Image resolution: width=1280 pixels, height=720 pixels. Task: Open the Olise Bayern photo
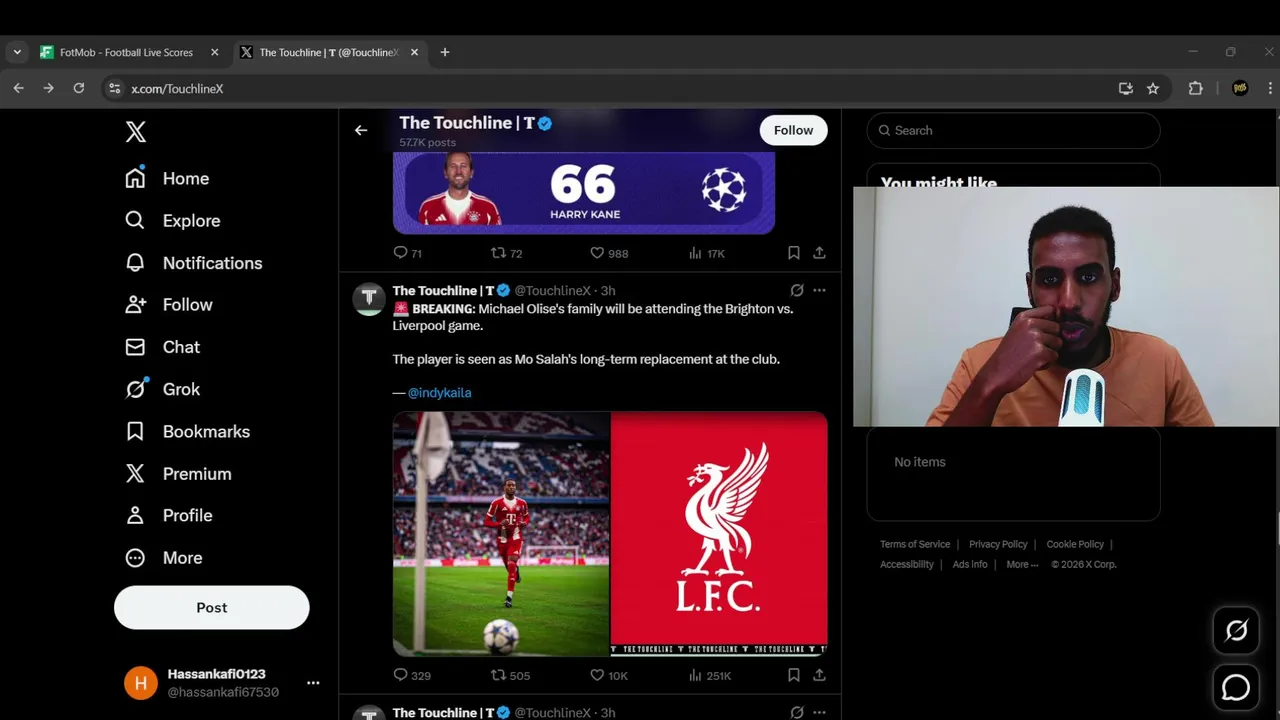pos(501,534)
